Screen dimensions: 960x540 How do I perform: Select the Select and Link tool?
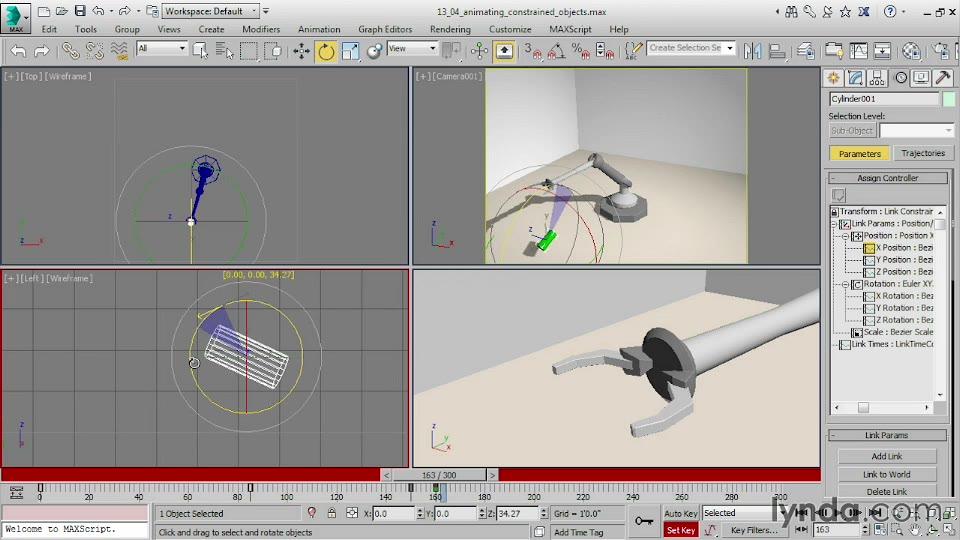pos(71,51)
